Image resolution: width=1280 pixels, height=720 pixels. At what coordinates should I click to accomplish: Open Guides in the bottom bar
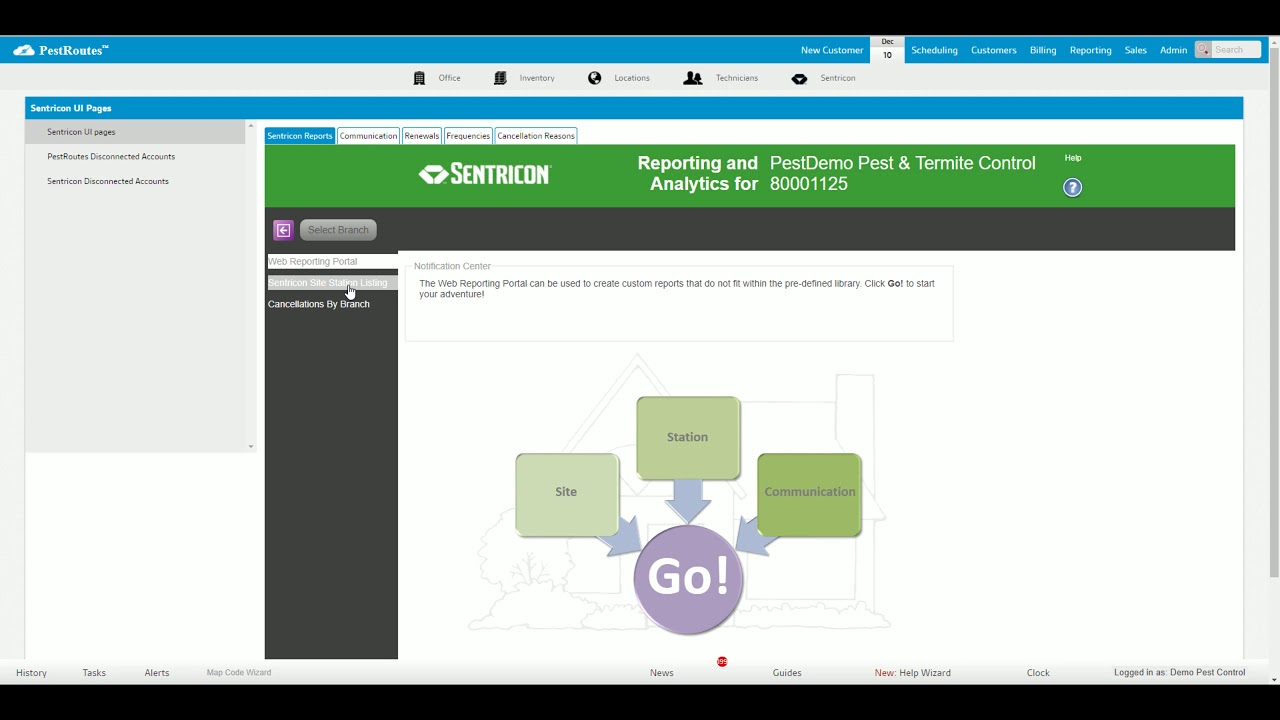coord(787,673)
